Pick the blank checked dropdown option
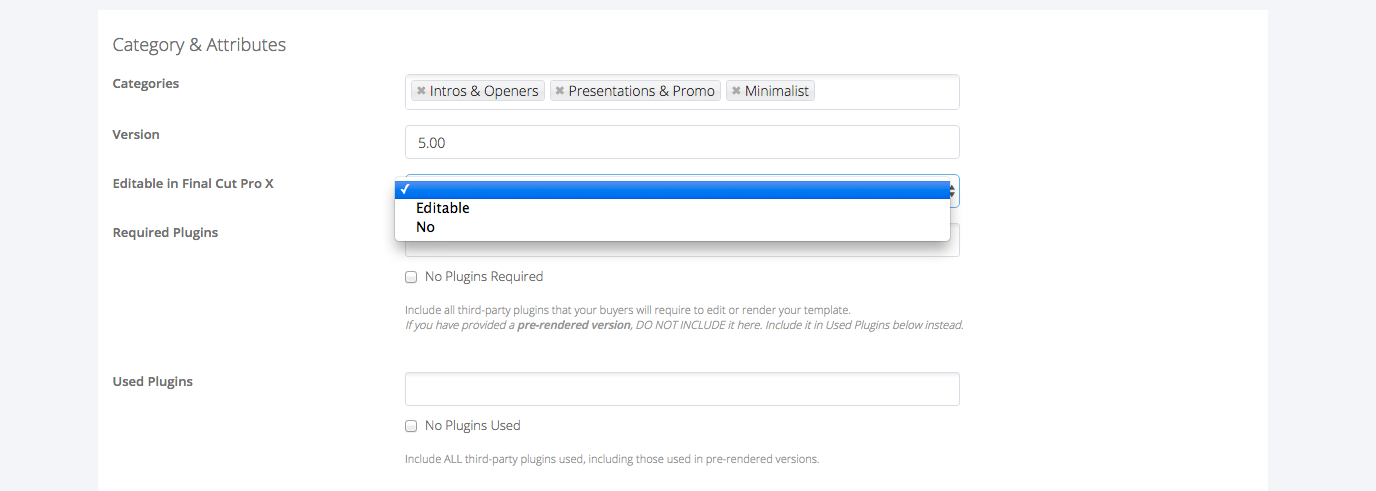This screenshot has height=491, width=1376. tap(672, 190)
